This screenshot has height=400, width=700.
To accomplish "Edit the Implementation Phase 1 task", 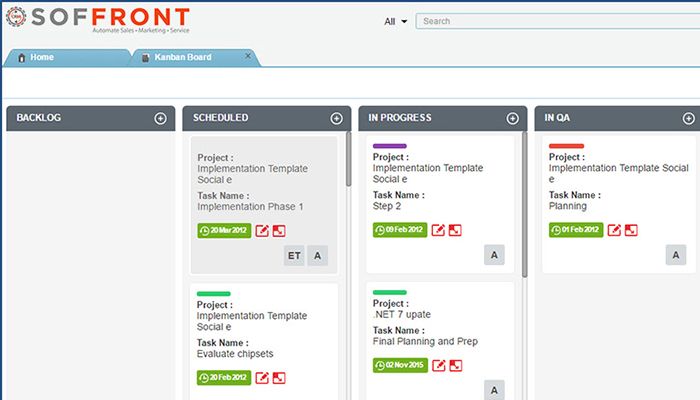I will 262,231.
